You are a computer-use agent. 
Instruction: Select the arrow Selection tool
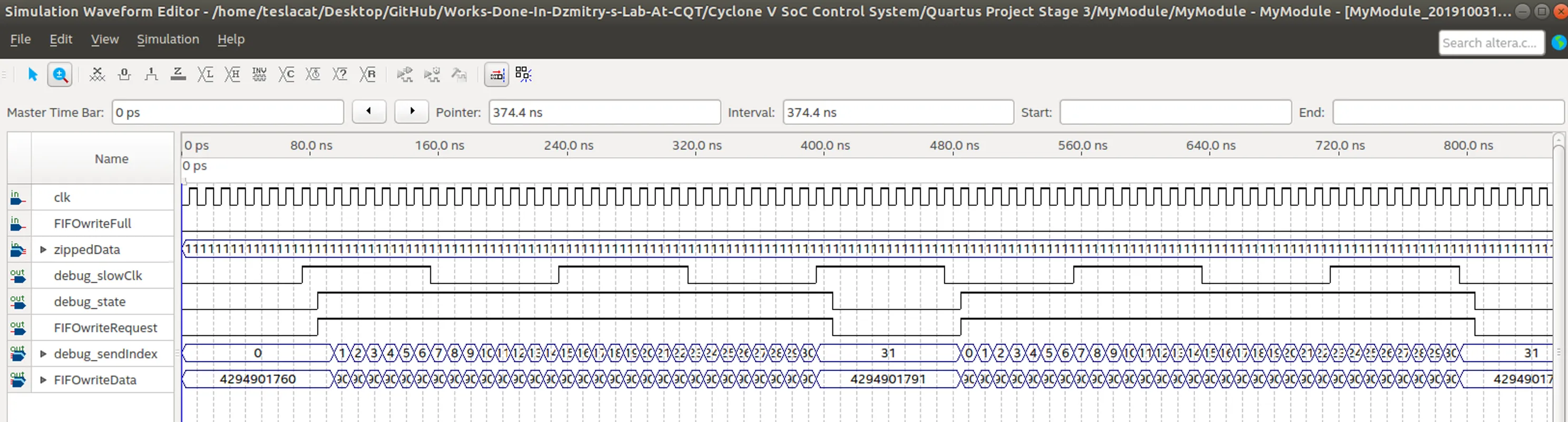33,74
